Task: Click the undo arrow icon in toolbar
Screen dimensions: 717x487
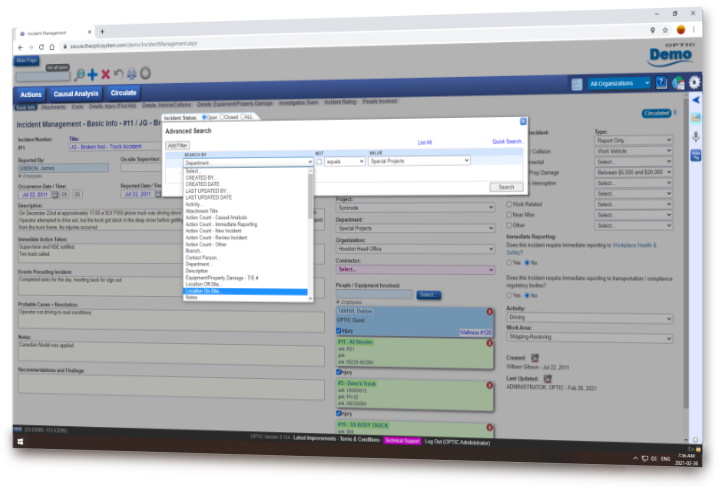Action: tap(118, 74)
